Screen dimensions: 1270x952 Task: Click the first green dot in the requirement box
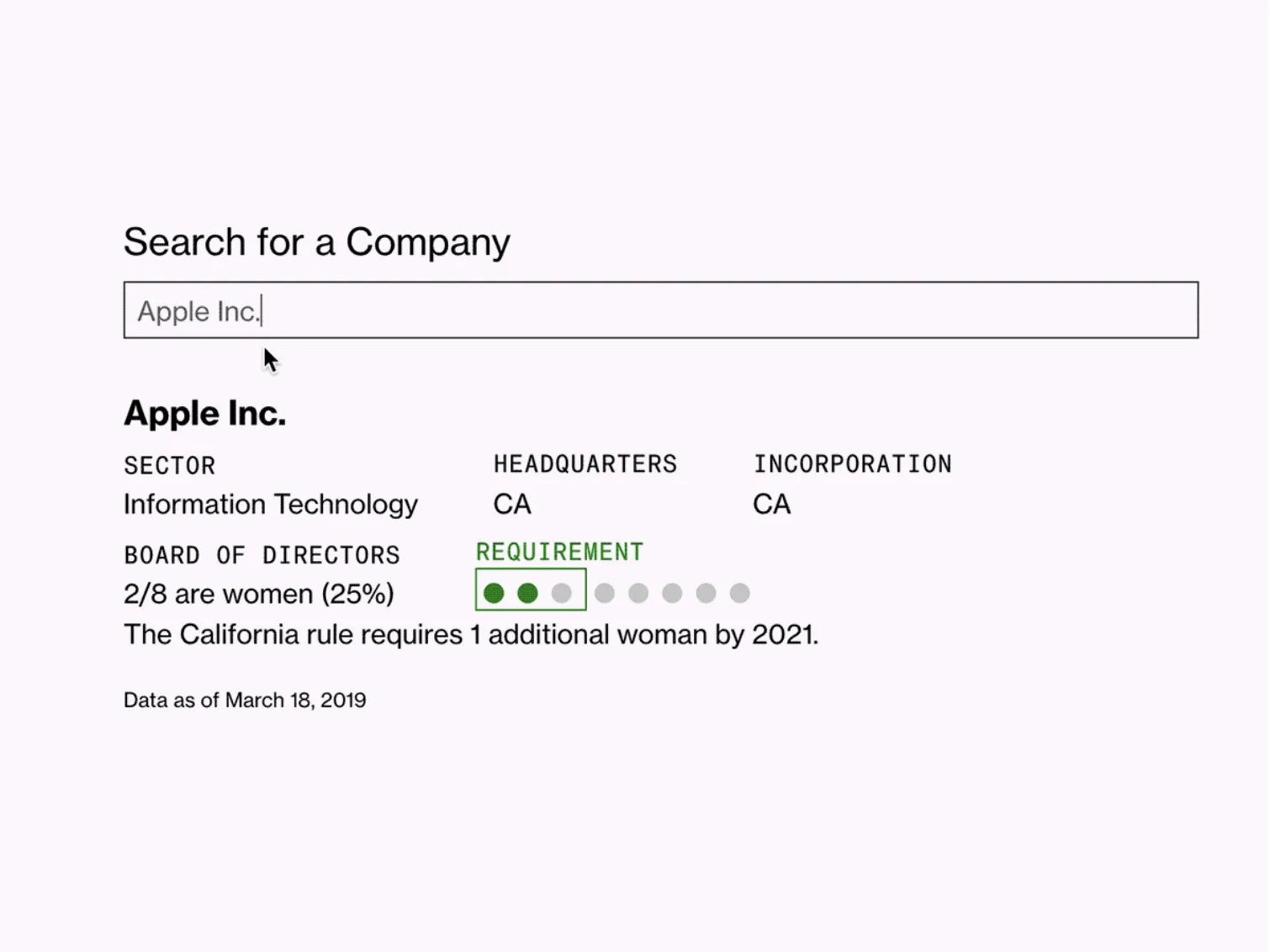[495, 594]
